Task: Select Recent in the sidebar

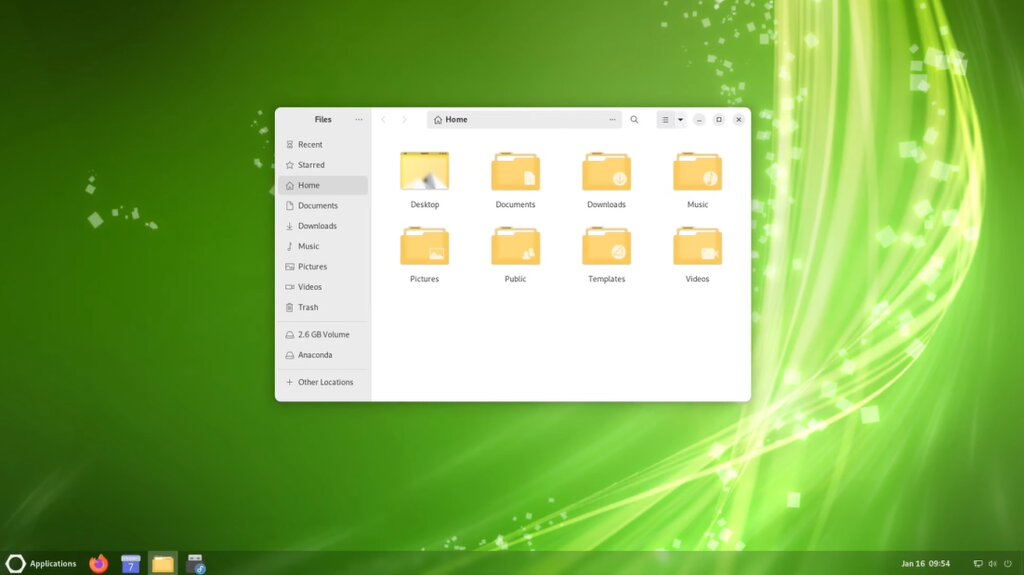Action: click(x=323, y=144)
